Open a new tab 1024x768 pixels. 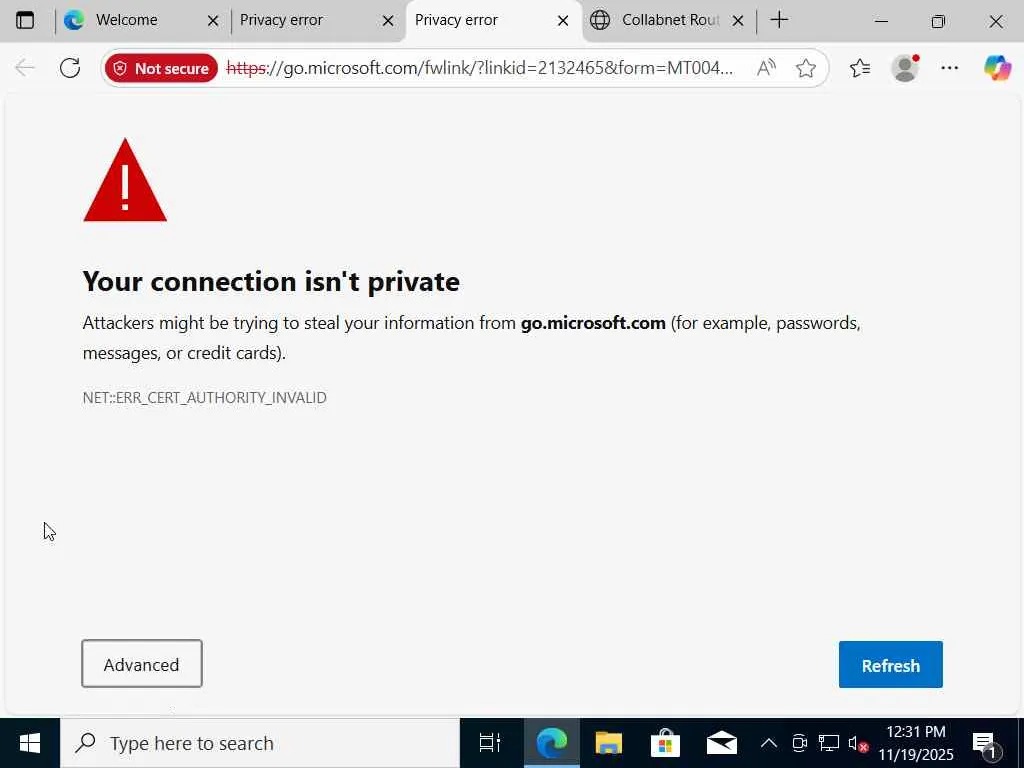click(780, 20)
